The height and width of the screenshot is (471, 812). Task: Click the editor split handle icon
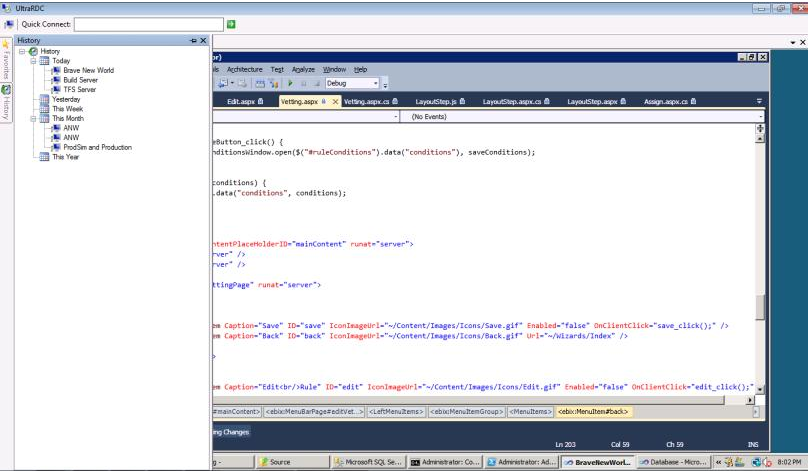click(x=760, y=128)
